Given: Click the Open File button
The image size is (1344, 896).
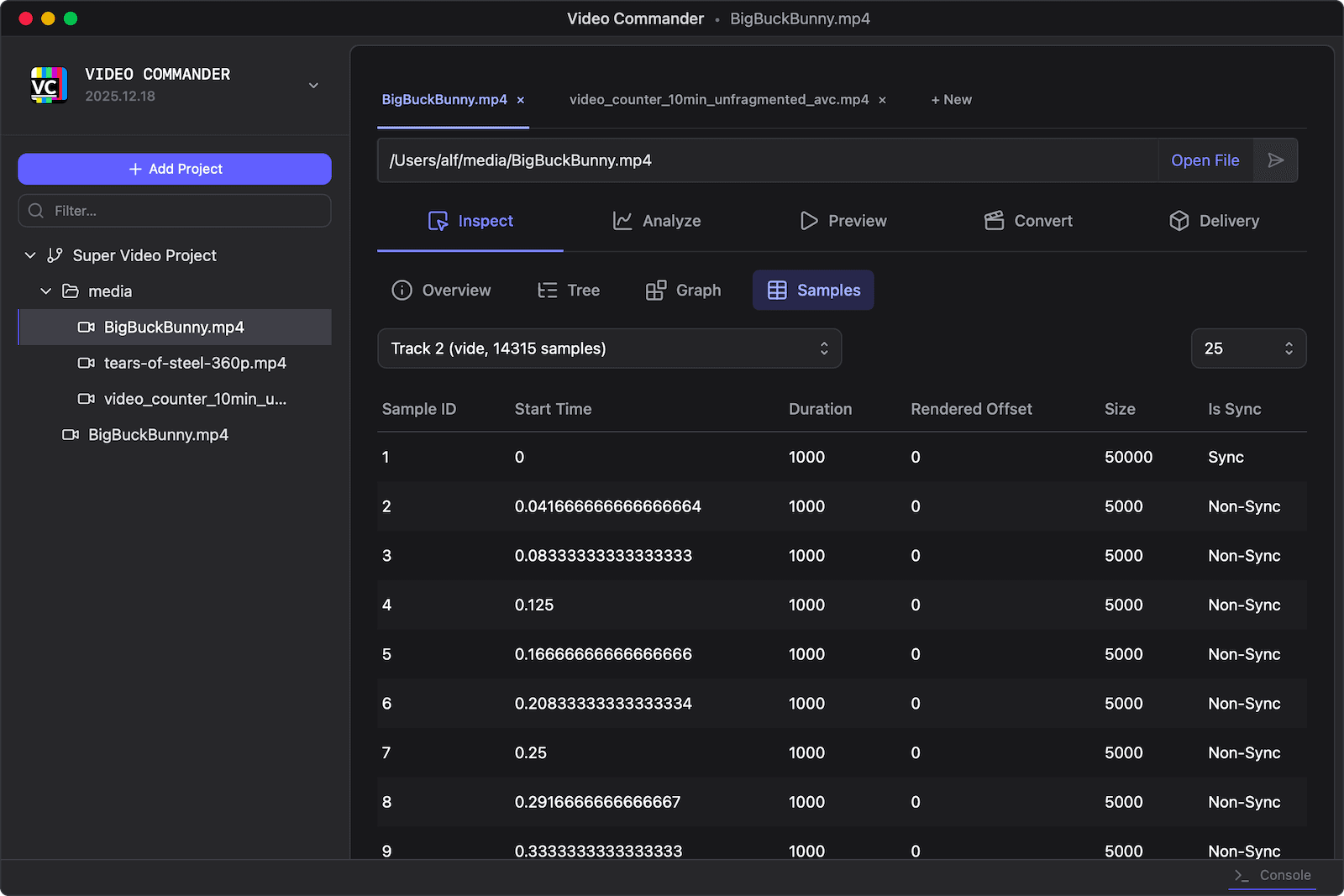Looking at the screenshot, I should (1205, 160).
